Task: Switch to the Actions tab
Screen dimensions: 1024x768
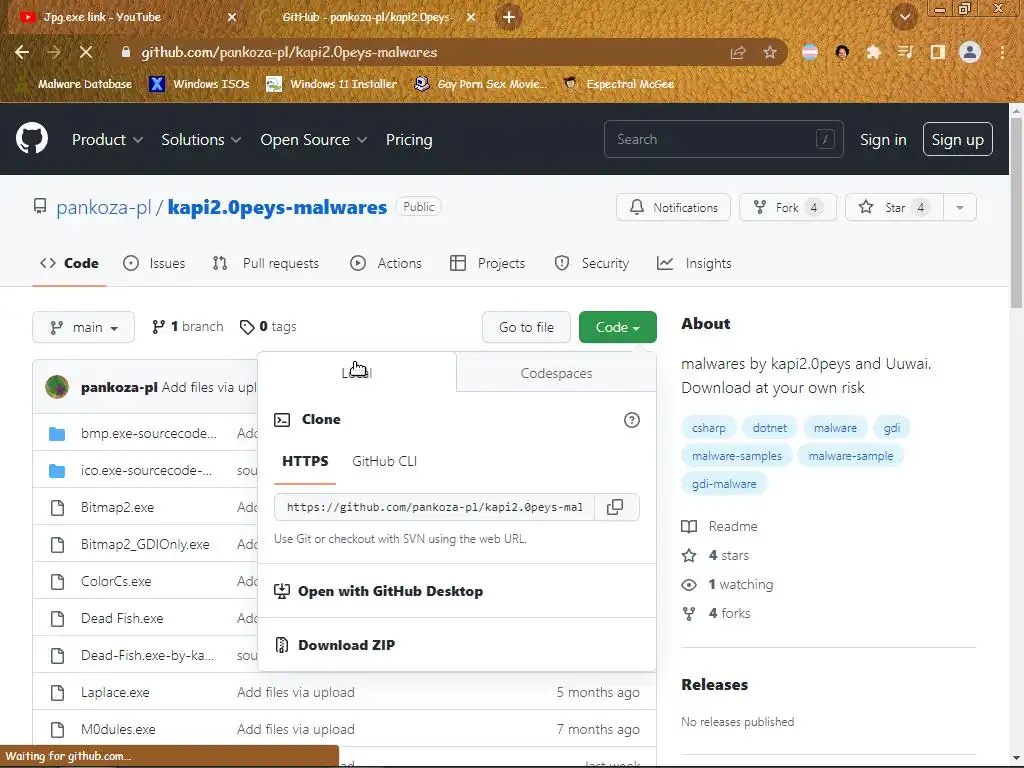Action: click(x=386, y=263)
